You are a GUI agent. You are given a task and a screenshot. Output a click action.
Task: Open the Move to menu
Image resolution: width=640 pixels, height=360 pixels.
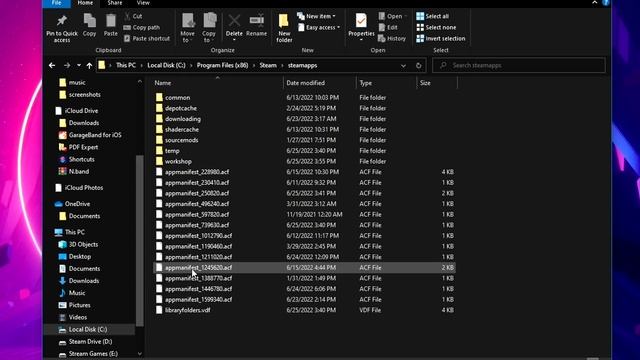187,28
